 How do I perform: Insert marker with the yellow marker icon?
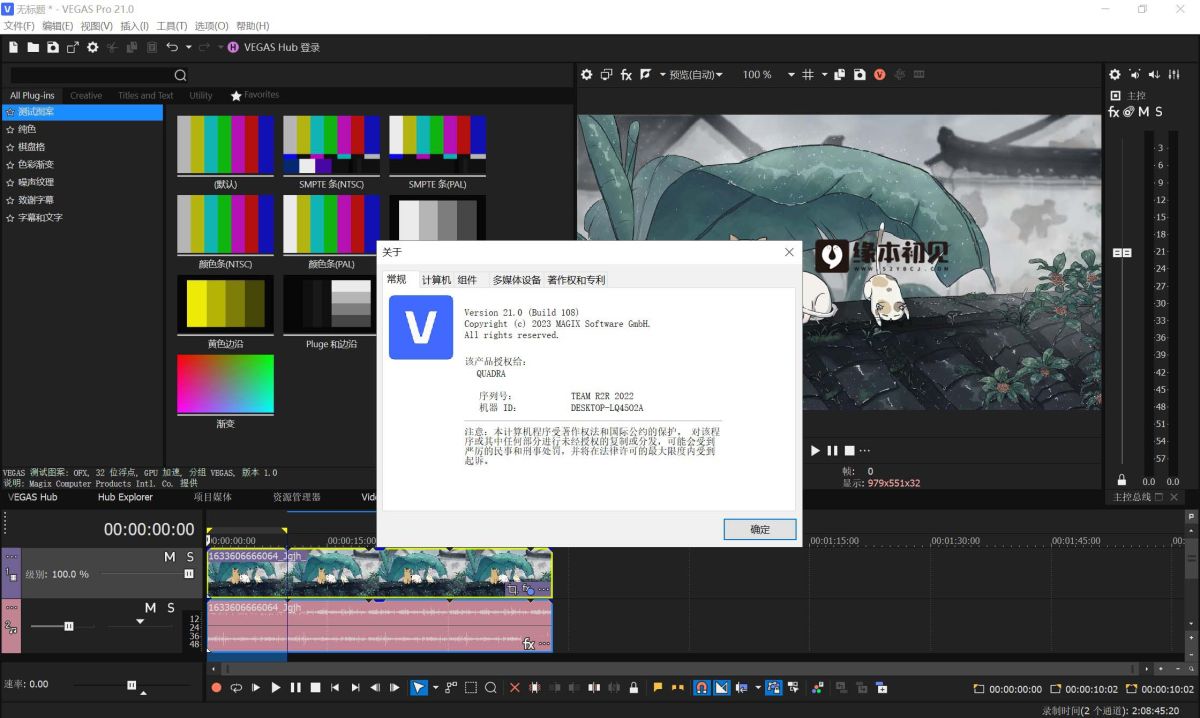pos(658,688)
